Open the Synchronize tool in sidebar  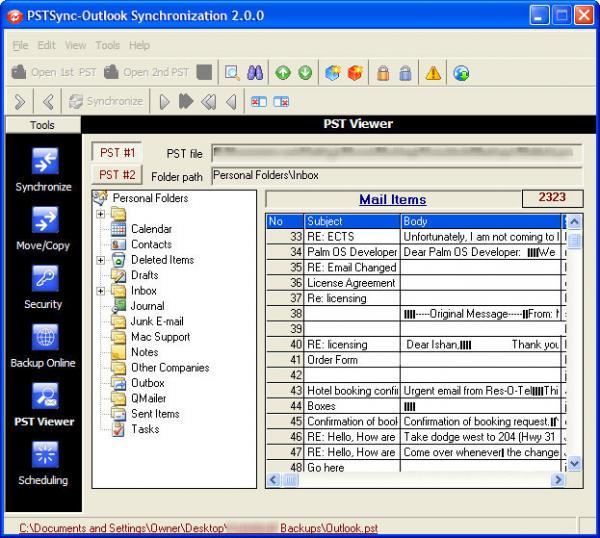pyautogui.click(x=44, y=170)
